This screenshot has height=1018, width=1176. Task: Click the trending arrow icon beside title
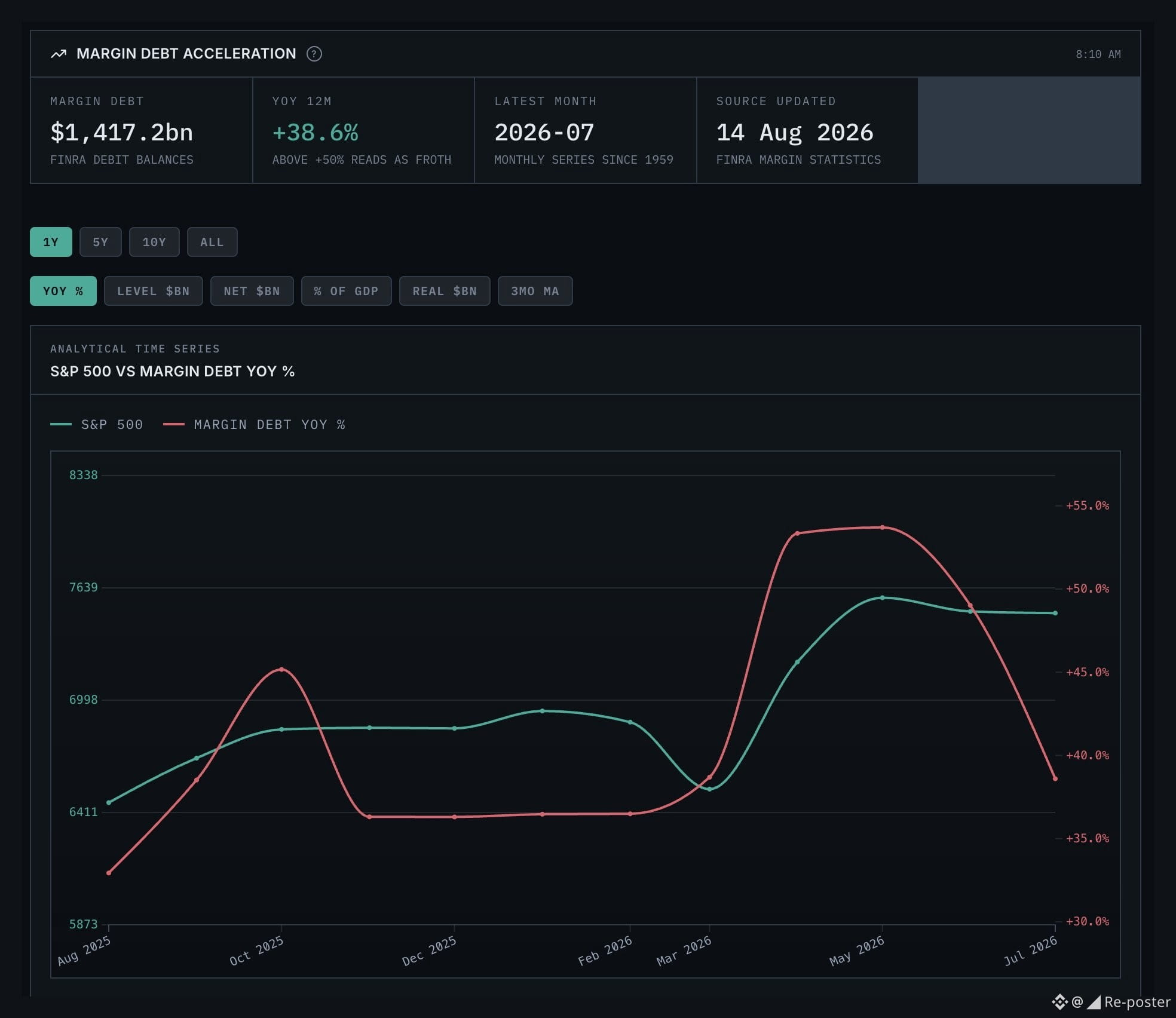[59, 54]
